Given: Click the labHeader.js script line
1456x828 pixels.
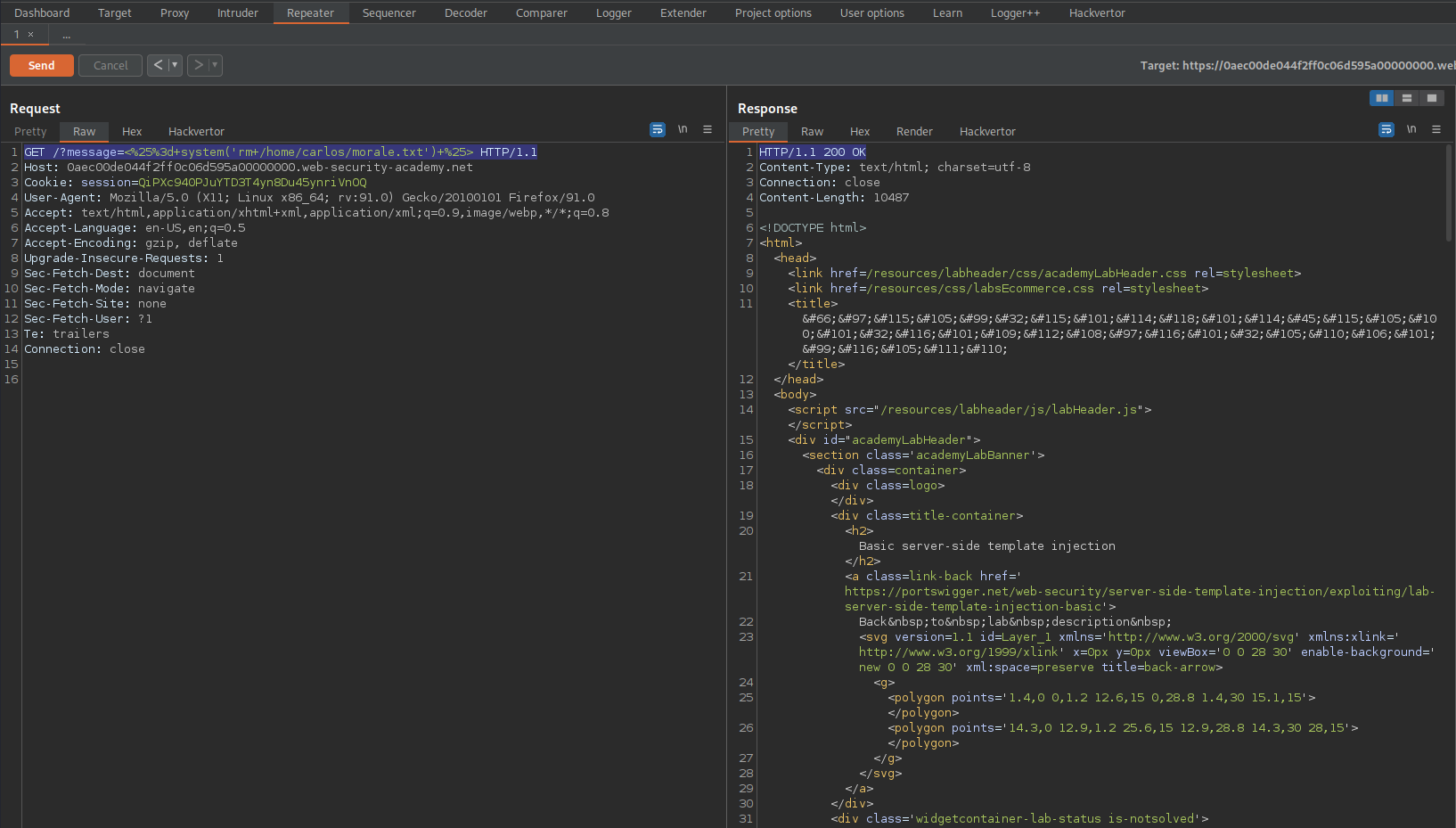Looking at the screenshot, I should pos(969,409).
